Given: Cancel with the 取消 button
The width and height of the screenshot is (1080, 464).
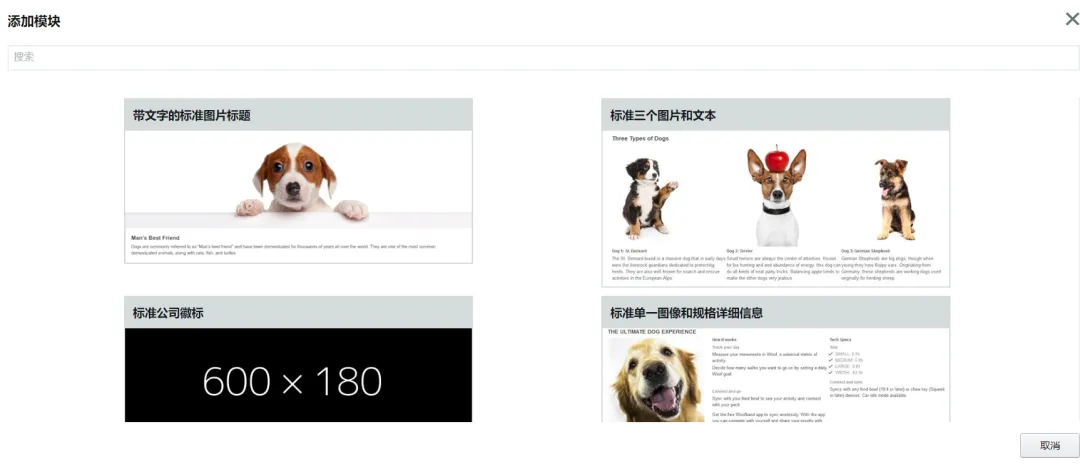Looking at the screenshot, I should coord(1049,445).
